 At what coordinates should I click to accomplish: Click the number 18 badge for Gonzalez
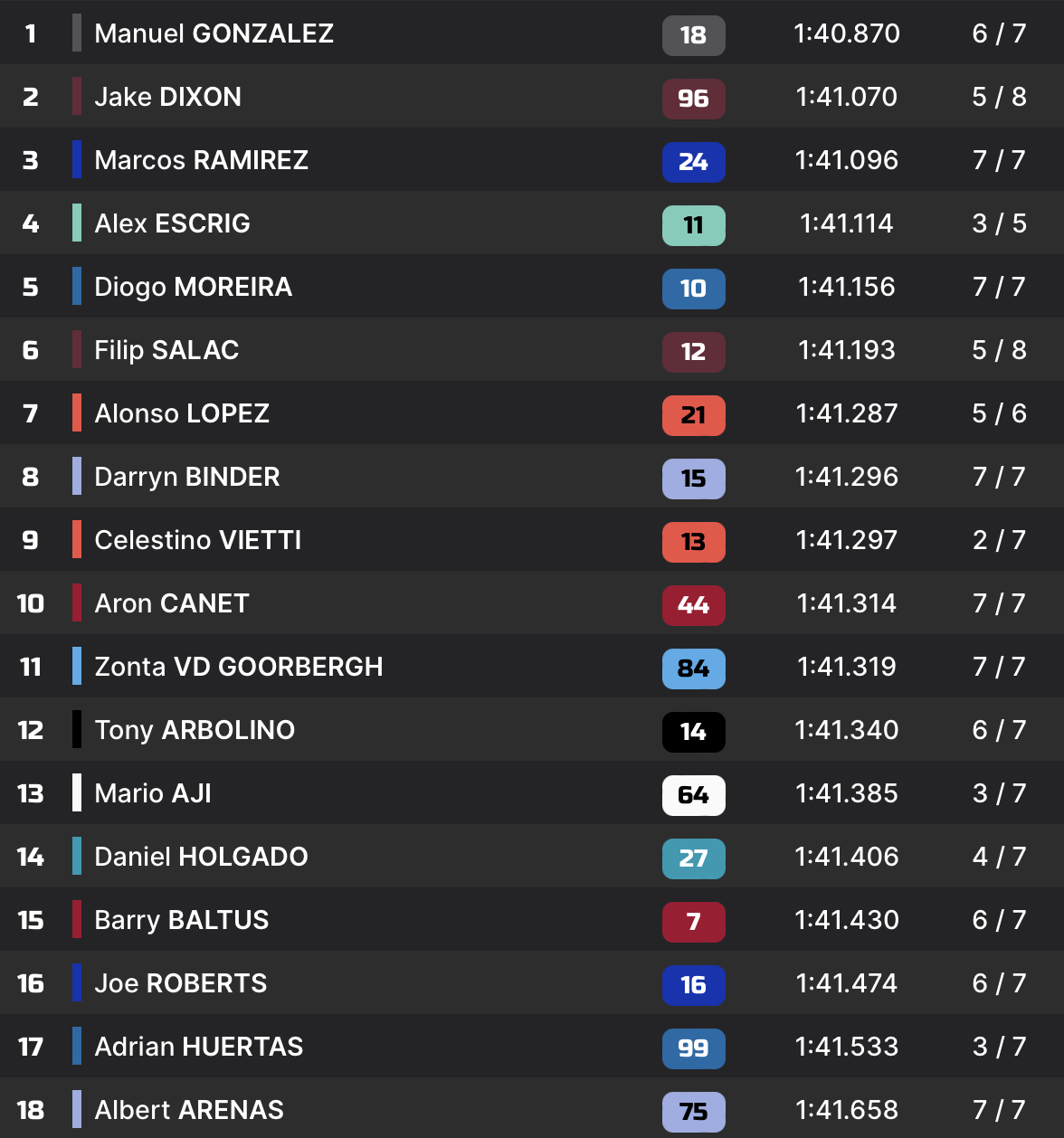tap(693, 35)
